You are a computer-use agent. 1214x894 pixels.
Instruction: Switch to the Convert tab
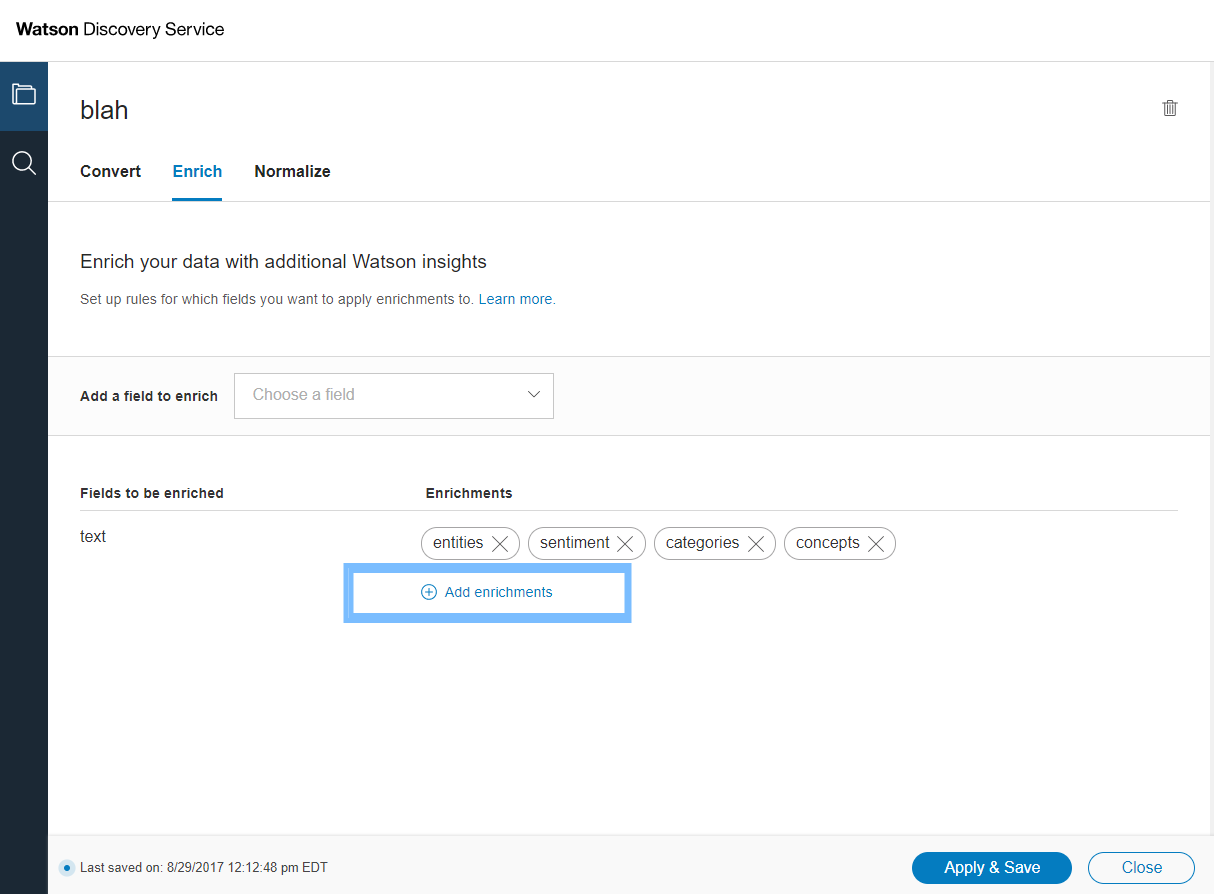[x=110, y=171]
